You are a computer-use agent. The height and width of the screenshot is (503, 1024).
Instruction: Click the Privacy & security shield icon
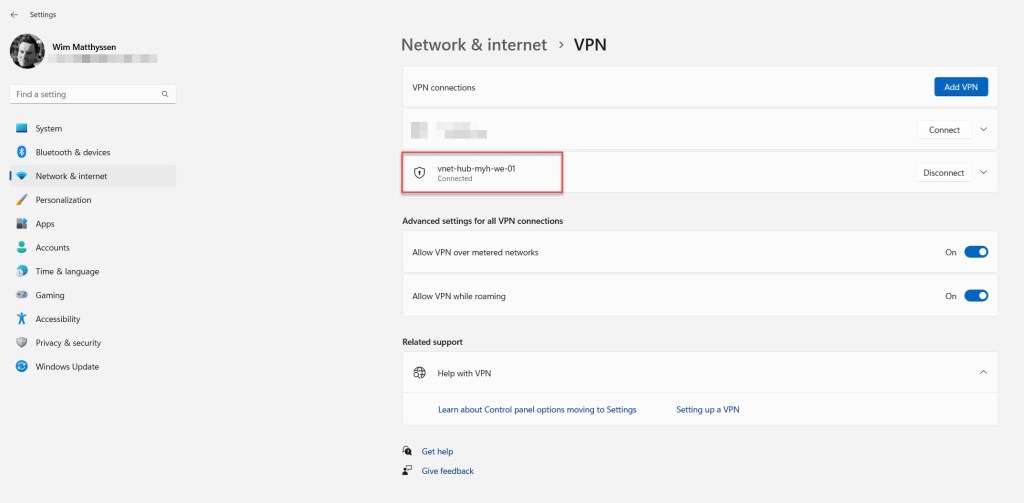pos(21,343)
